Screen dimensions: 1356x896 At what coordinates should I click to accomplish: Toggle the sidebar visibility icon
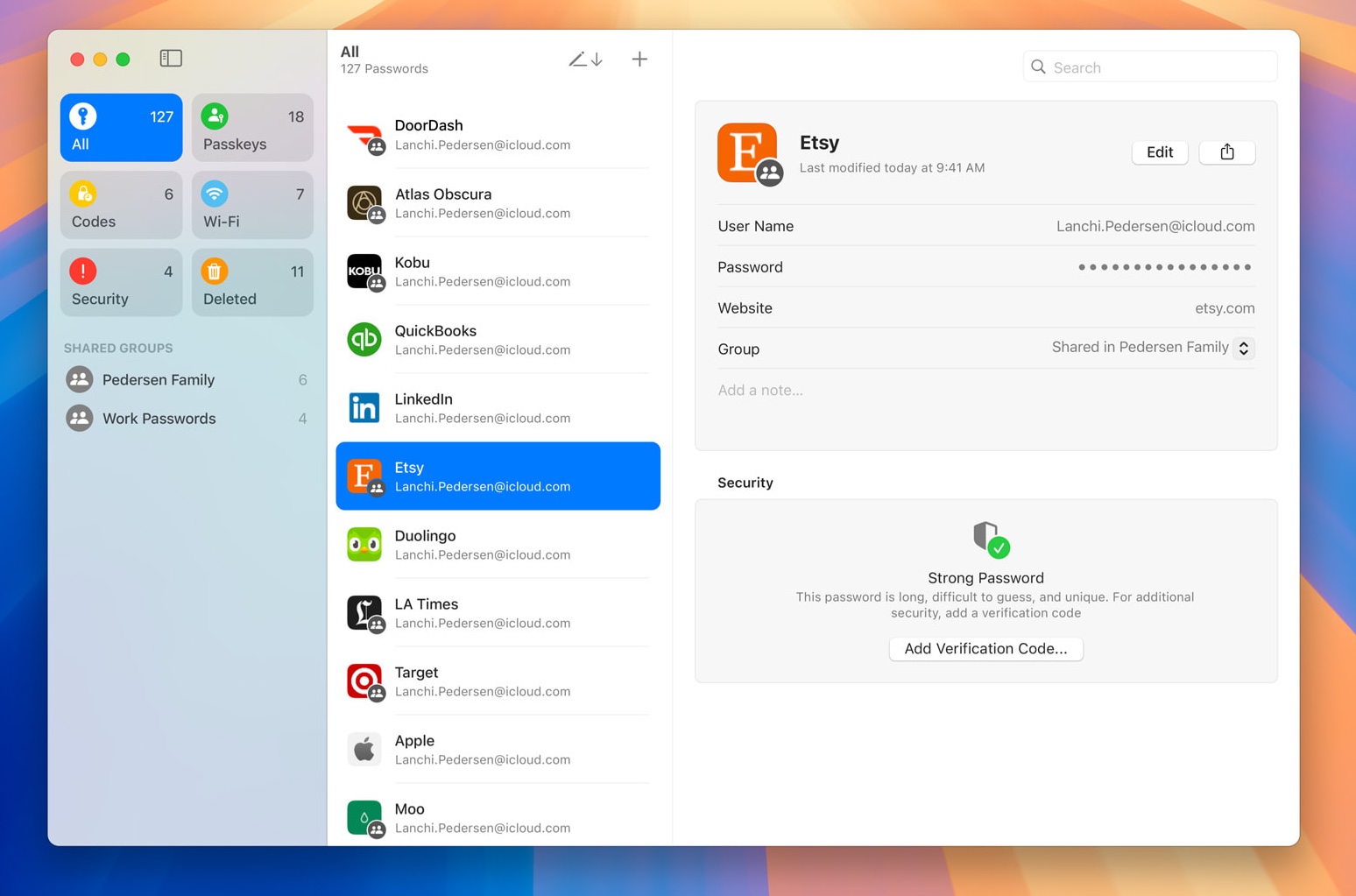click(x=171, y=59)
